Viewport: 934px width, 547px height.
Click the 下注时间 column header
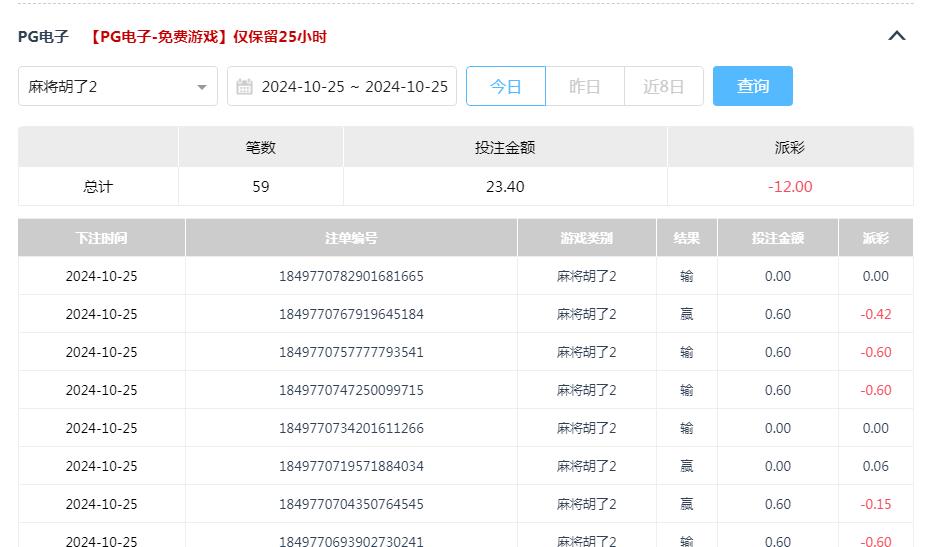(x=102, y=238)
